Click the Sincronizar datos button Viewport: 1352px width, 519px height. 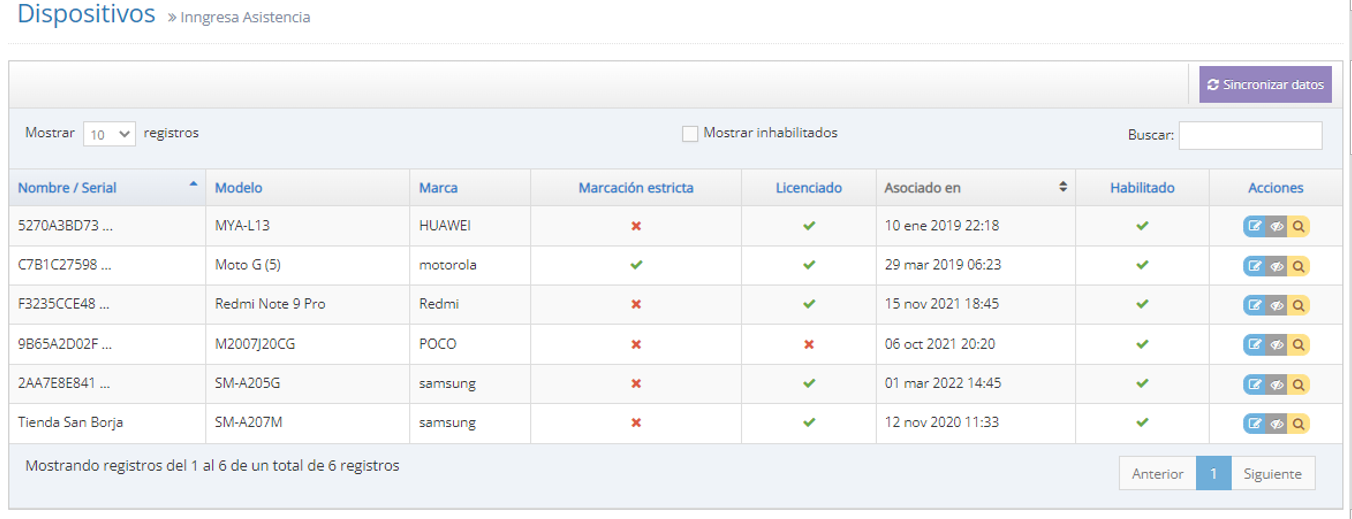[x=1265, y=85]
